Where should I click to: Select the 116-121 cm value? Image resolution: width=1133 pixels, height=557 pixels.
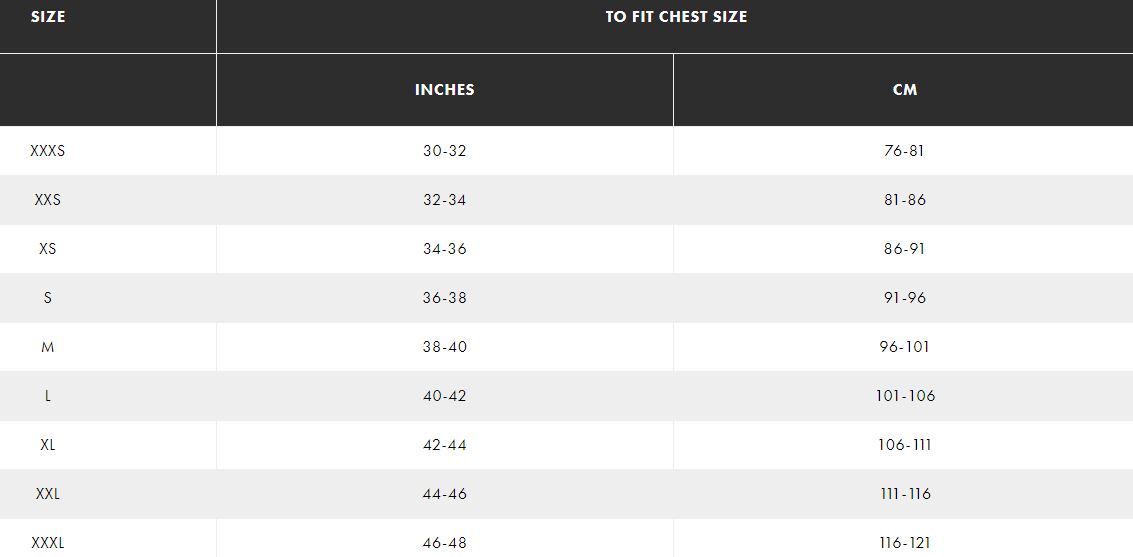coord(905,543)
